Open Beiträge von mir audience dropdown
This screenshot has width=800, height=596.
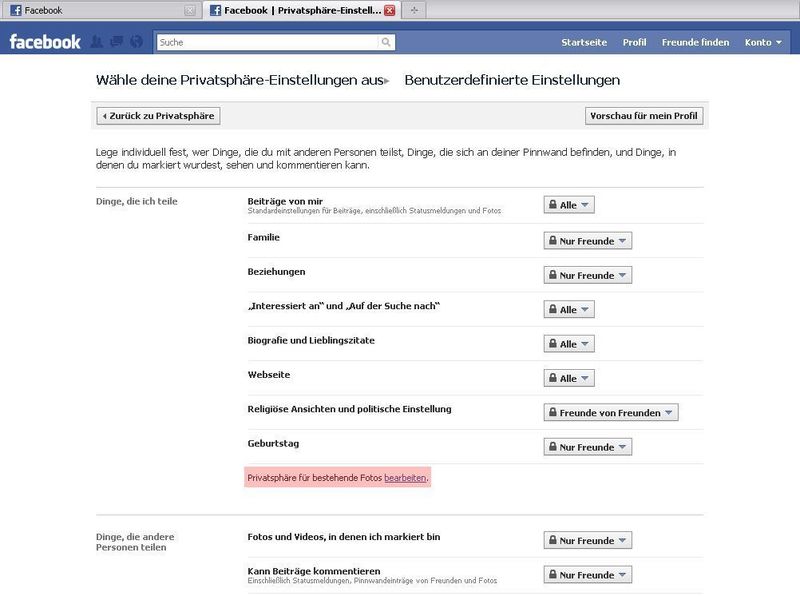point(569,205)
